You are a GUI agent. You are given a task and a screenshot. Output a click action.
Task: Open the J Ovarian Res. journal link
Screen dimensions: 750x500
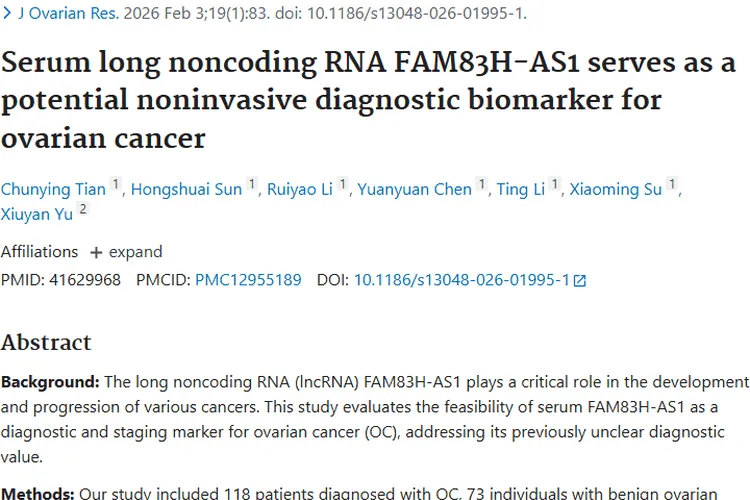point(69,14)
